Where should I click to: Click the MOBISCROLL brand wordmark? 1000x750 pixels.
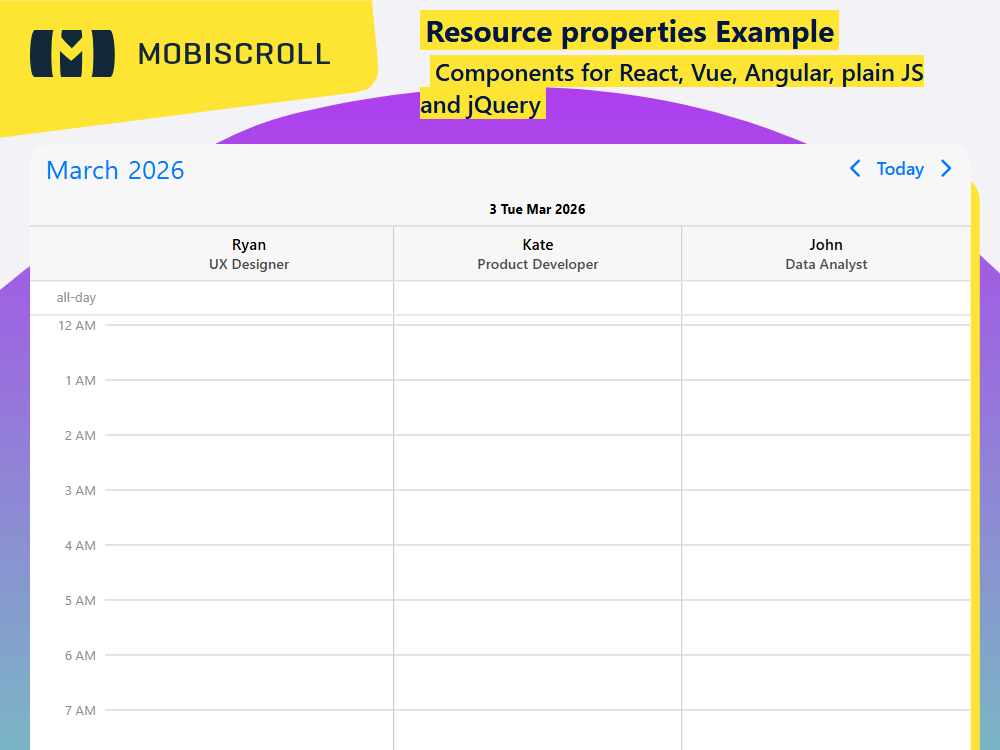tap(234, 54)
